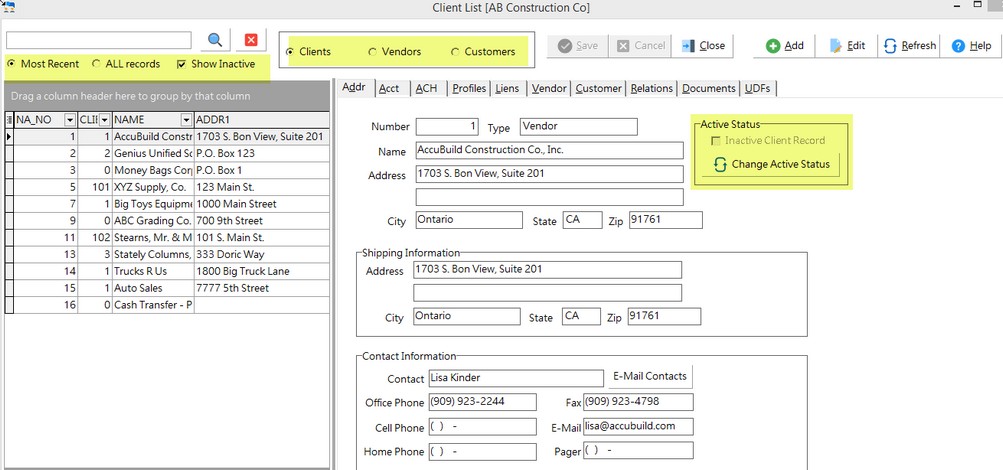Click the application icon in title bar
The height and width of the screenshot is (470, 1003).
9,7
